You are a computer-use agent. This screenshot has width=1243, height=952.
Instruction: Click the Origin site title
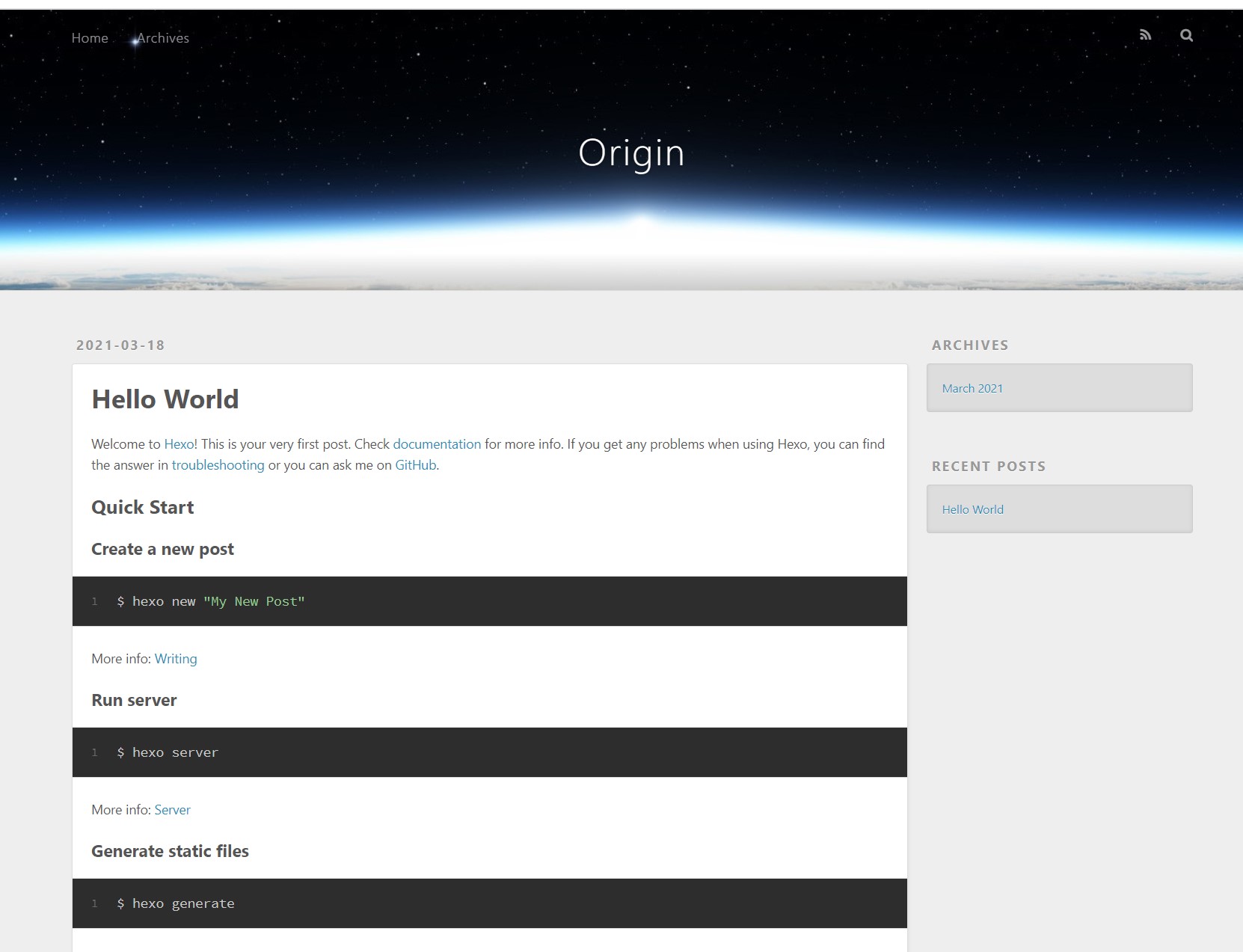[x=631, y=153]
